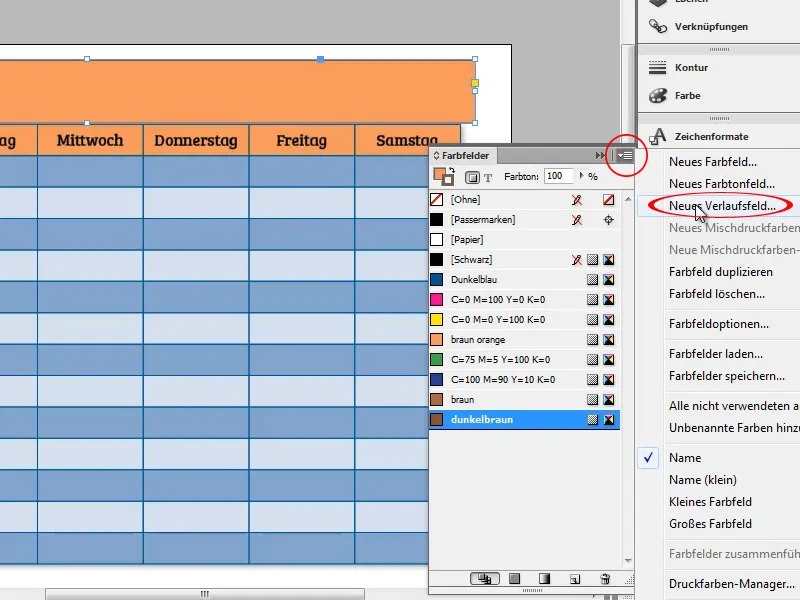Click the Freitag table header cell

302,140
